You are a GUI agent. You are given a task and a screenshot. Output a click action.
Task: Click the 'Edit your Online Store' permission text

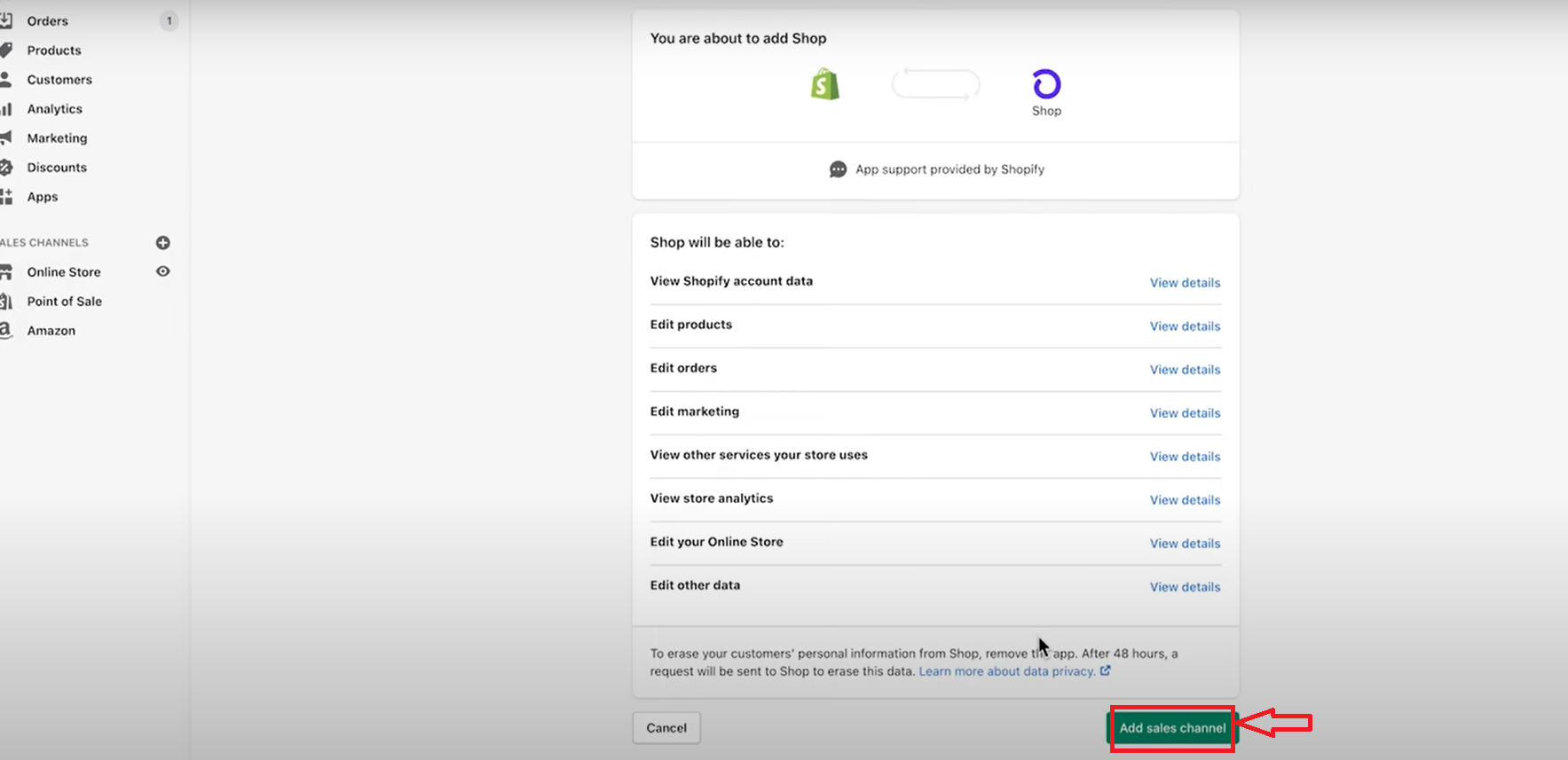[717, 542]
